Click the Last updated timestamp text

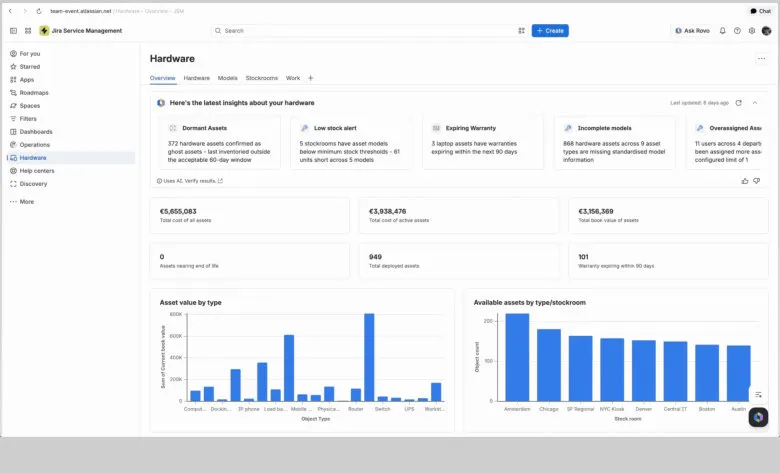(x=699, y=103)
